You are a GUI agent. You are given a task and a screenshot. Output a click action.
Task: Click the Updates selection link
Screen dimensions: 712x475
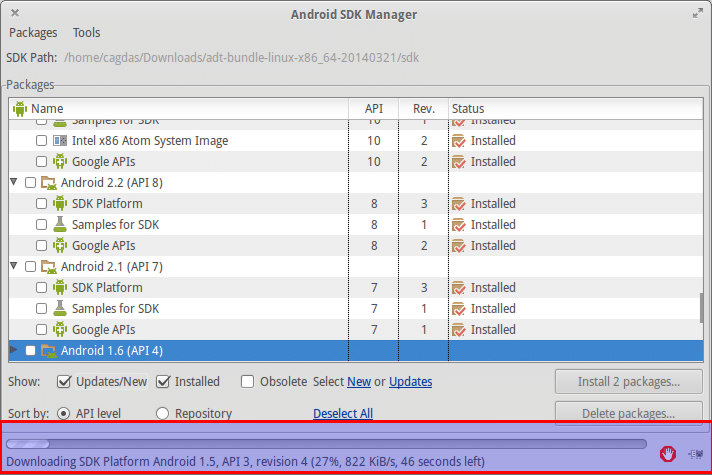click(x=410, y=382)
